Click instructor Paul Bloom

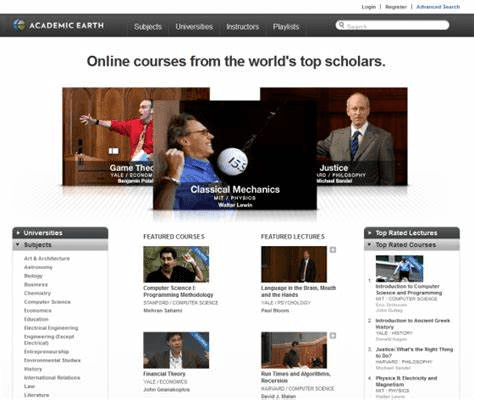(275, 310)
